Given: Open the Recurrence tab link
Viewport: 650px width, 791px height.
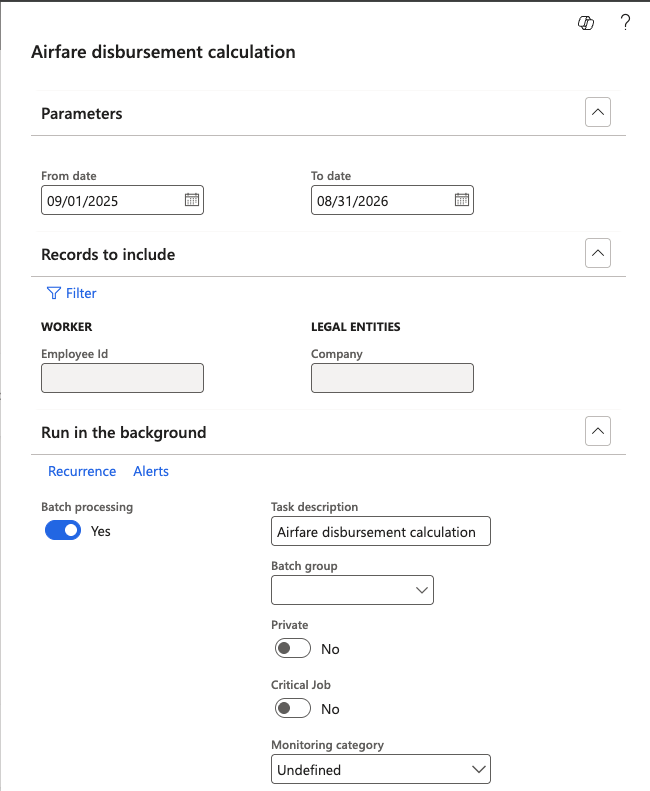Looking at the screenshot, I should [82, 471].
